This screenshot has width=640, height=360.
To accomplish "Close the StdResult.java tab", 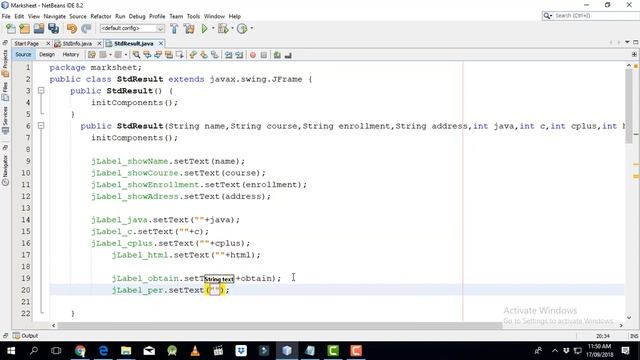I will point(161,43).
